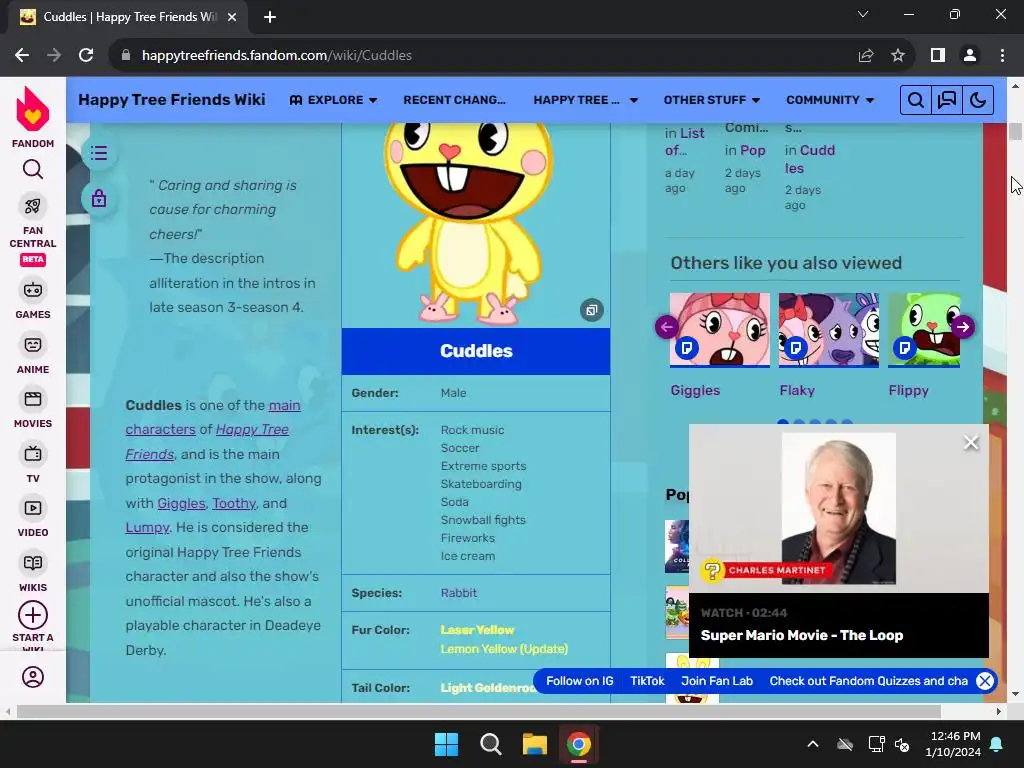Screen dimensions: 1024x768
Task: Dismiss the bottom Fandom notification bar
Action: click(x=985, y=681)
